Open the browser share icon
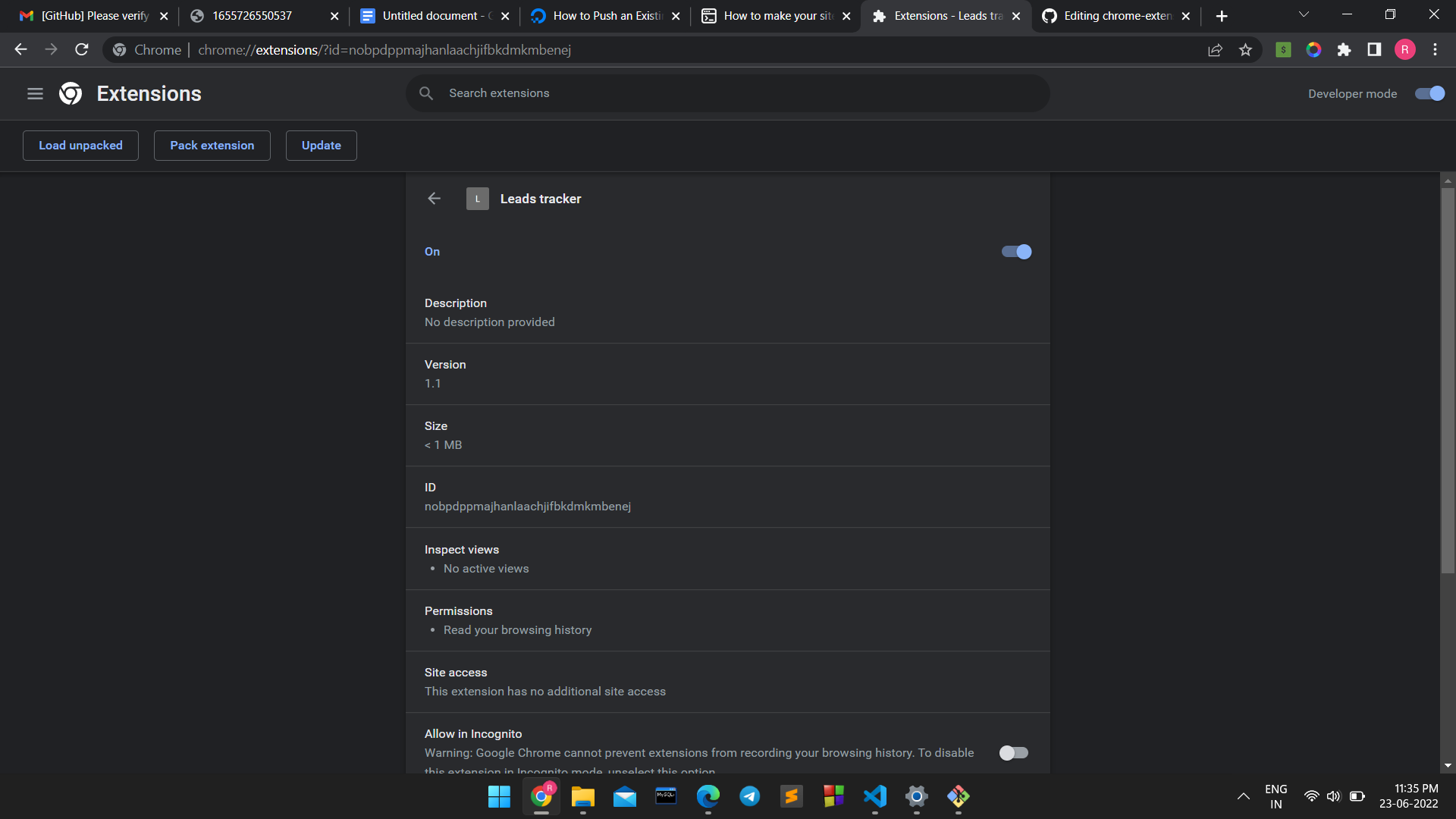The height and width of the screenshot is (819, 1456). pyautogui.click(x=1216, y=49)
